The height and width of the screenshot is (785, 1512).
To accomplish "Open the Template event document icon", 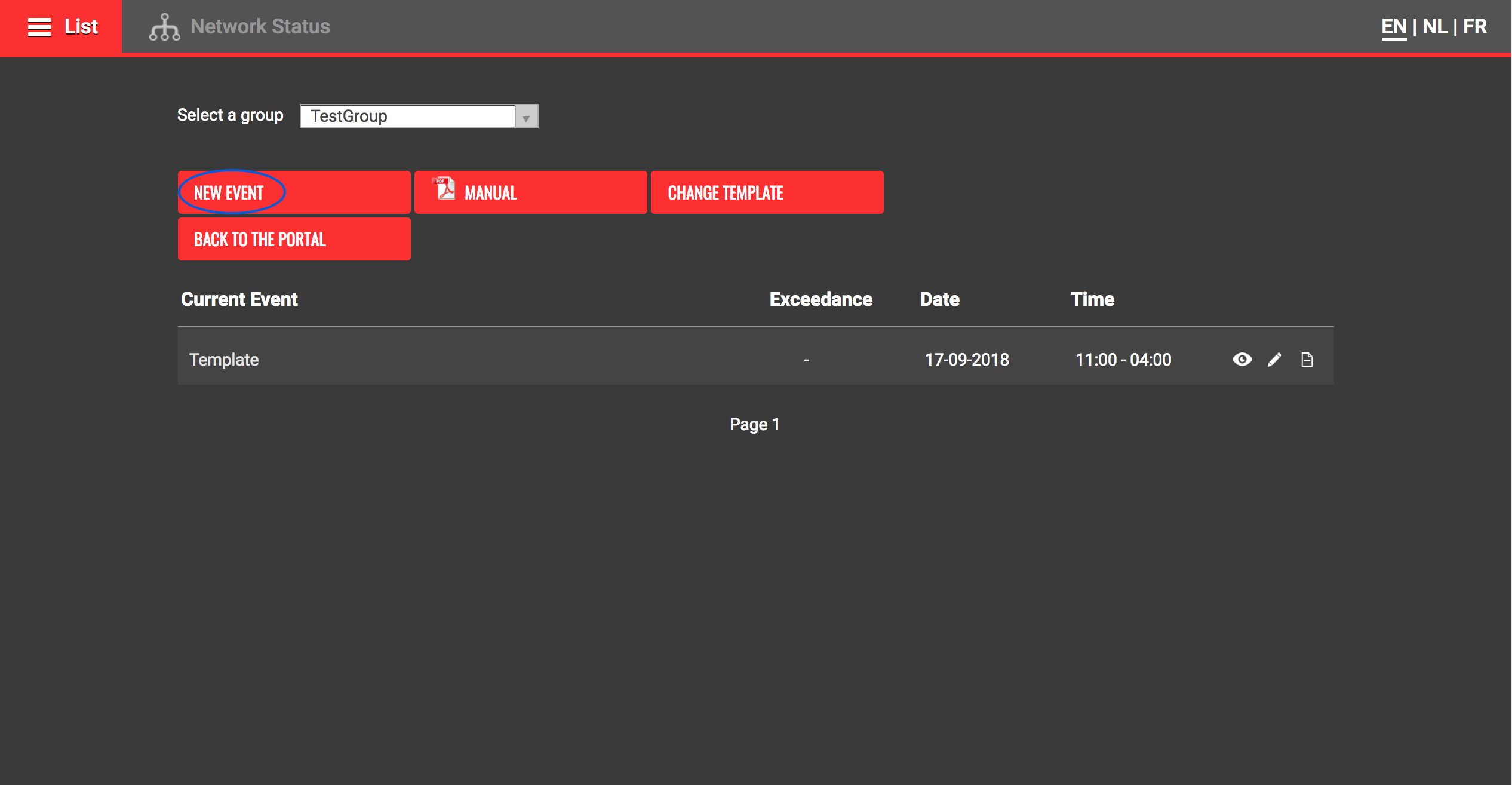I will coord(1307,360).
